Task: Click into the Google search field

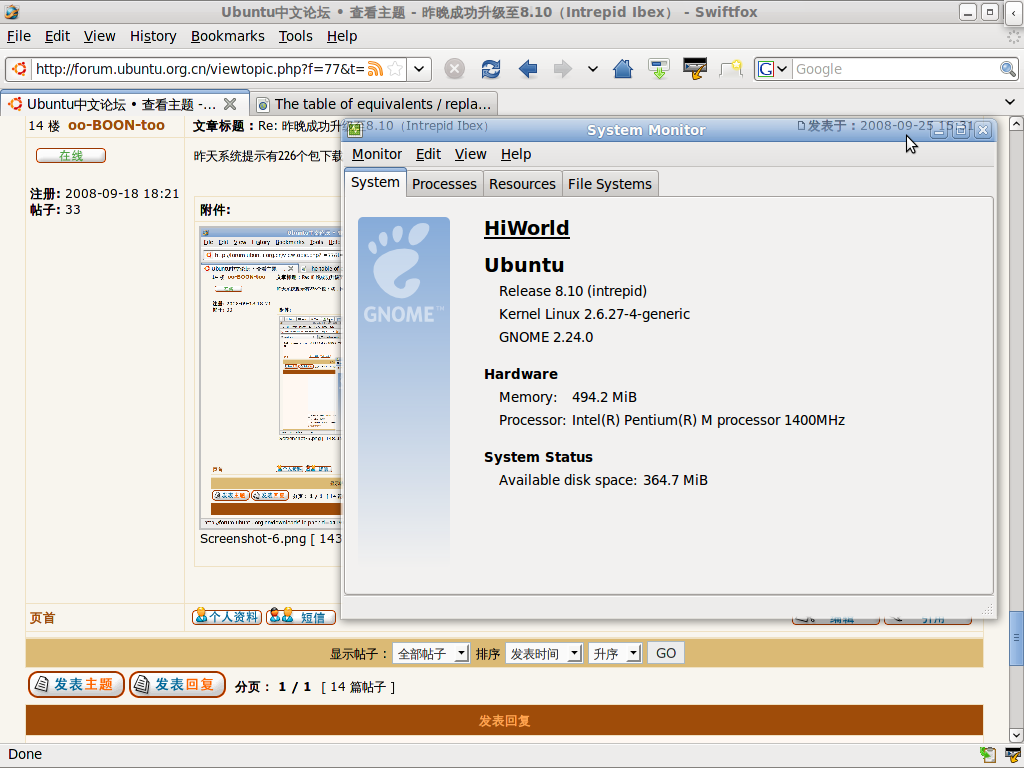Action: coord(896,69)
